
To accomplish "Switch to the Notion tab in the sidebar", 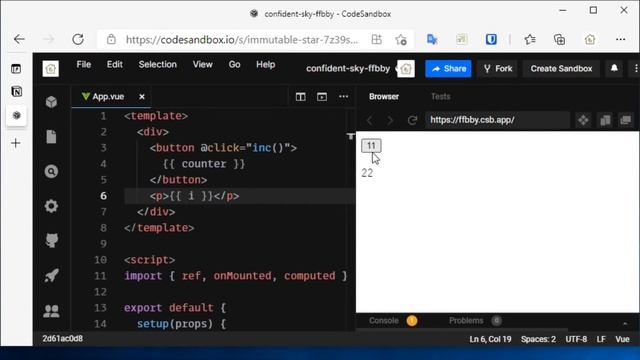I will pyautogui.click(x=16, y=91).
